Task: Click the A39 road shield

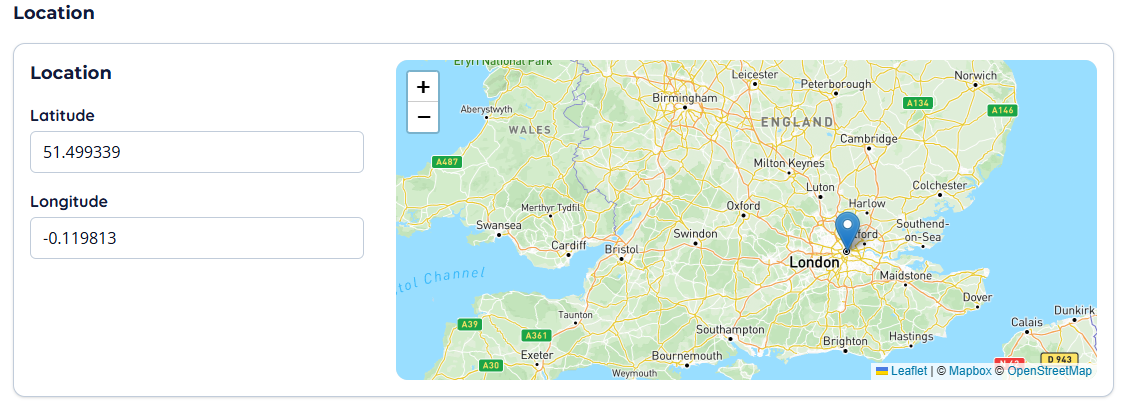Action: coord(469,324)
